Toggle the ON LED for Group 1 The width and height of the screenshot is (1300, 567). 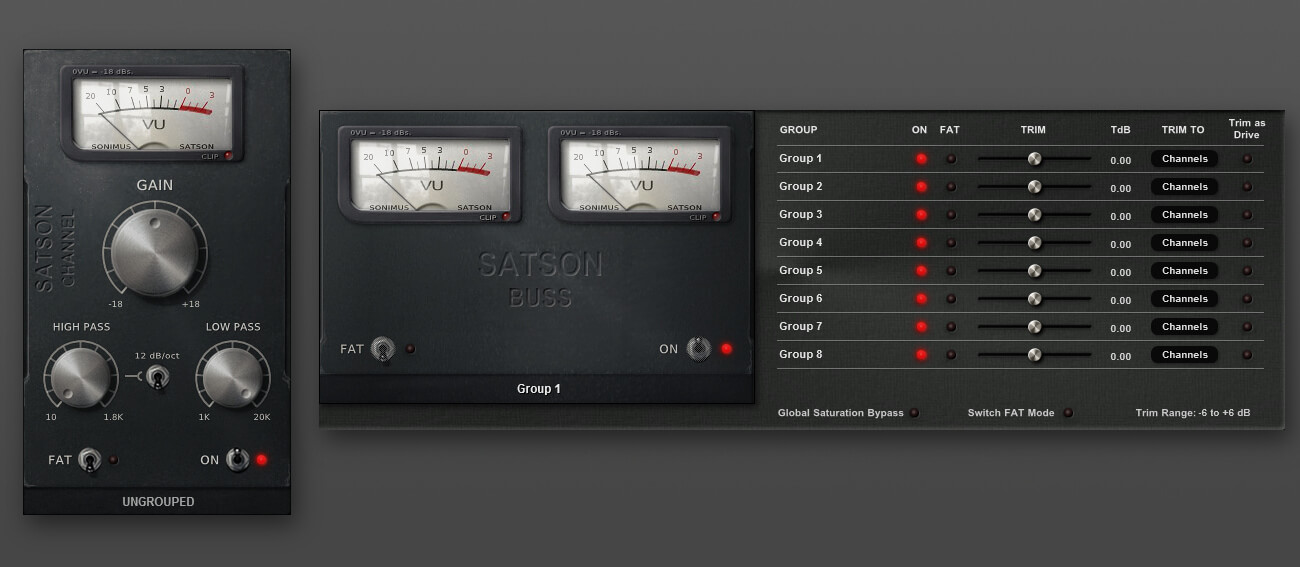pos(921,159)
